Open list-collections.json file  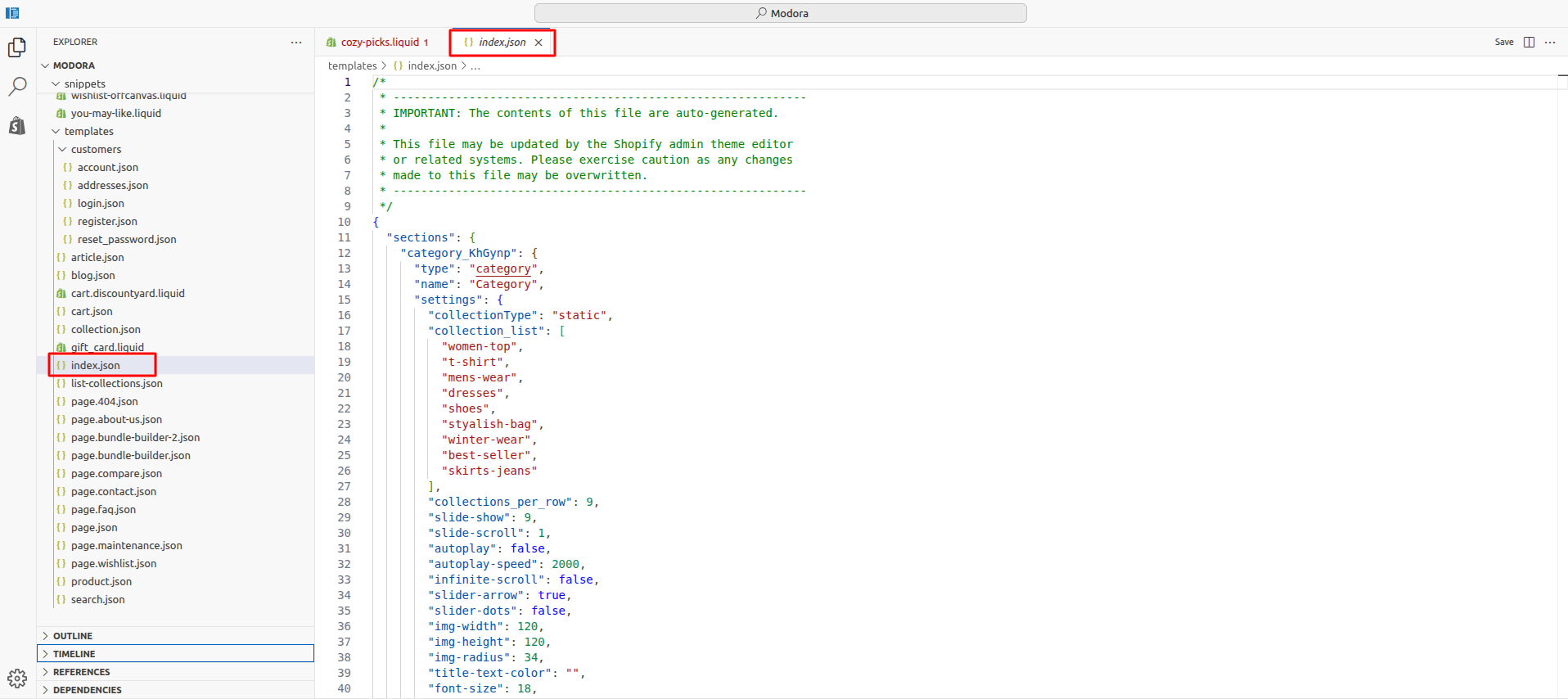[176, 383]
